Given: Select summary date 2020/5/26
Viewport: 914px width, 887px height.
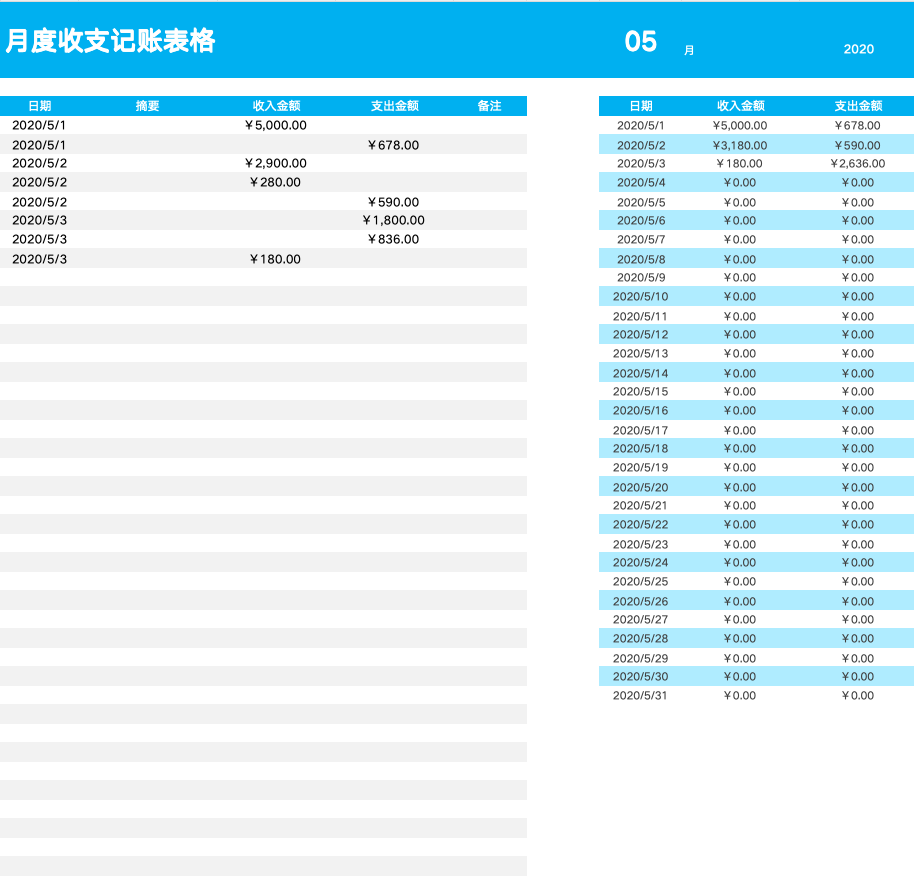Looking at the screenshot, I should click(641, 603).
